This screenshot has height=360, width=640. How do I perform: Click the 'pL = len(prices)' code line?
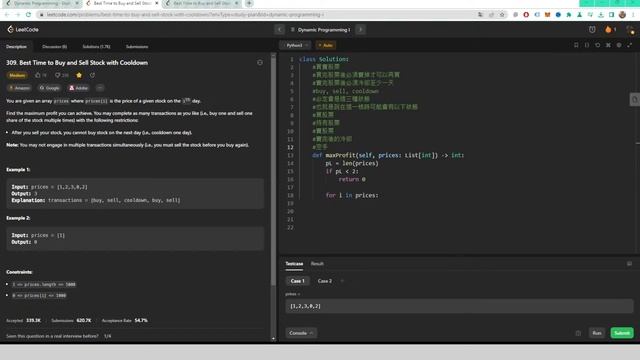pos(352,163)
